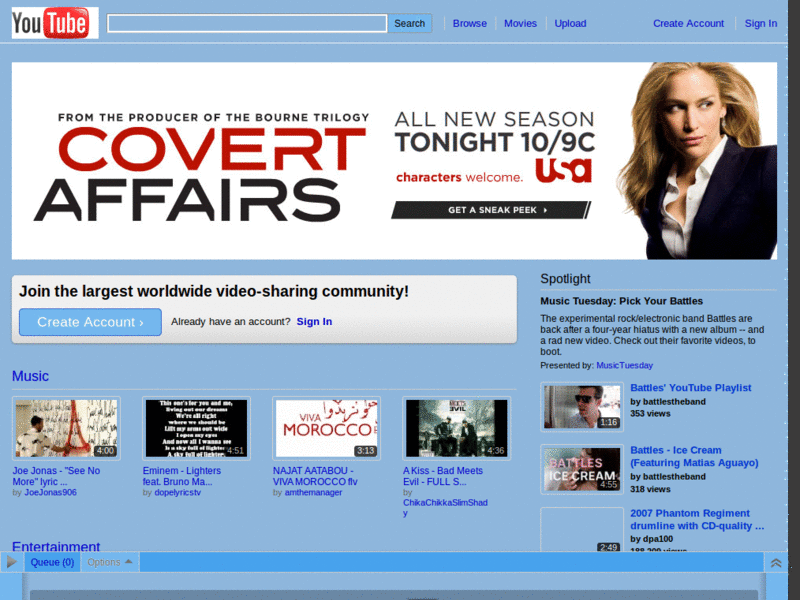
Task: Click the Get a Sneak Peek banner button
Action: pos(491,210)
